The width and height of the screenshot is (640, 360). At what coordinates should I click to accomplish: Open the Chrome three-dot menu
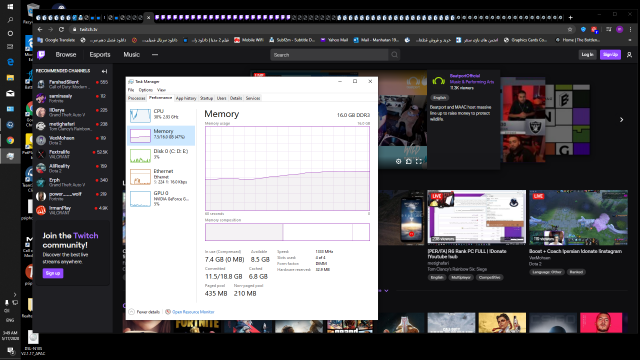631,29
